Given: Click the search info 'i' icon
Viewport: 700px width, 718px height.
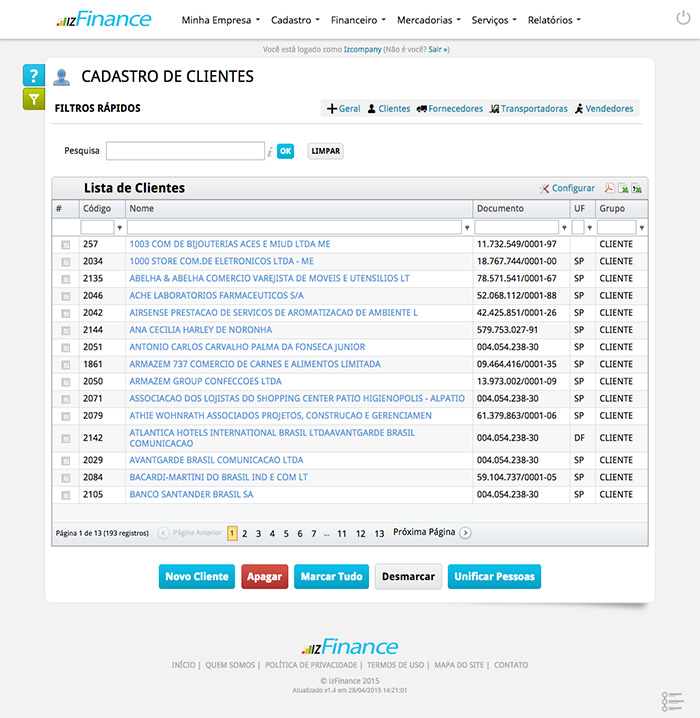Looking at the screenshot, I should tap(270, 151).
